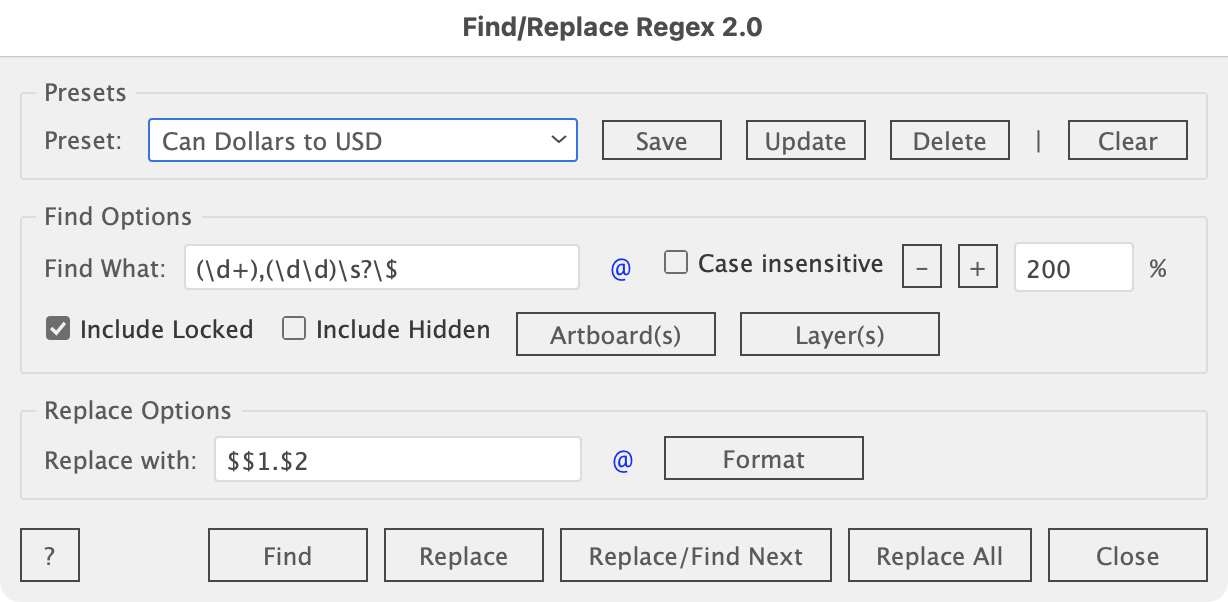The height and width of the screenshot is (602, 1228).
Task: Open the Preset dropdown list
Action: (x=363, y=141)
